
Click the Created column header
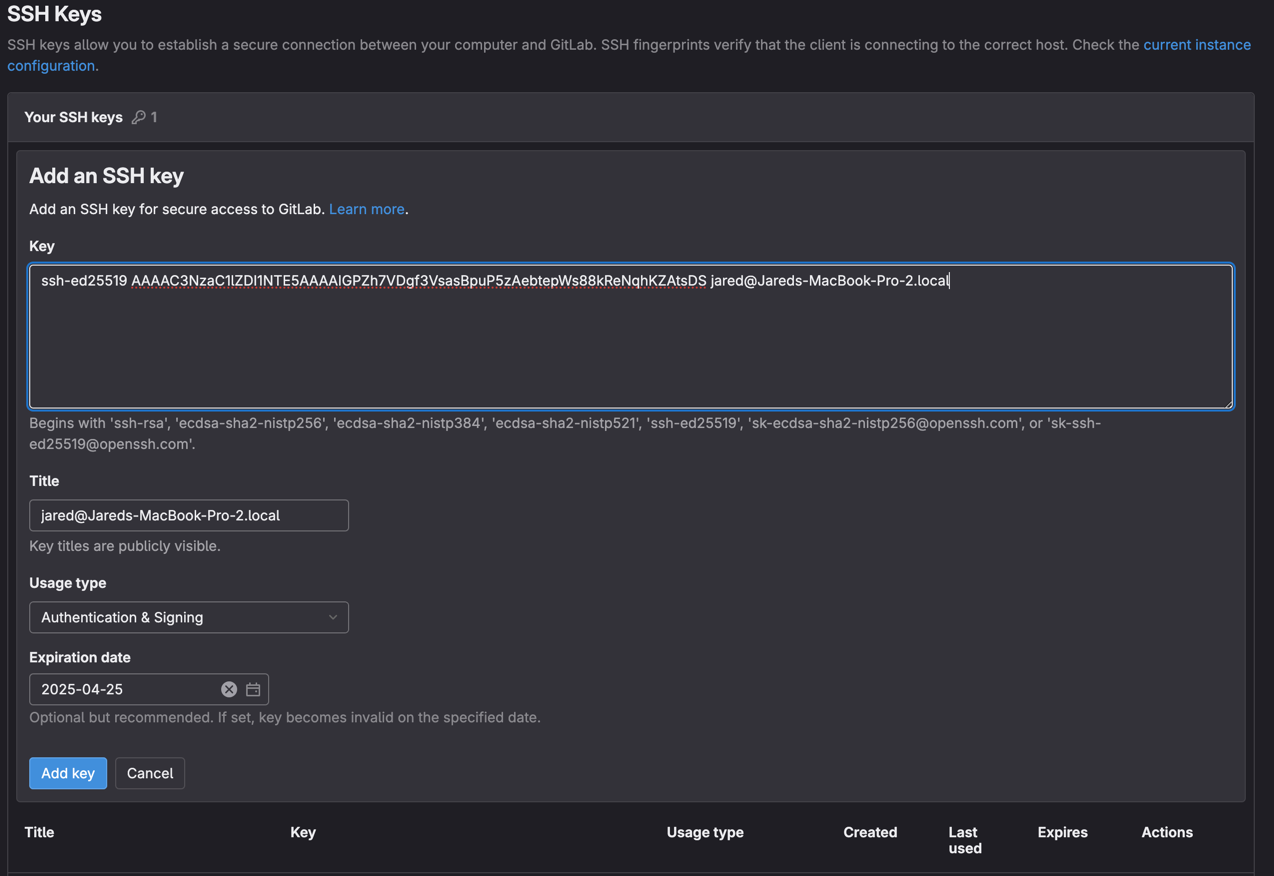(x=870, y=832)
